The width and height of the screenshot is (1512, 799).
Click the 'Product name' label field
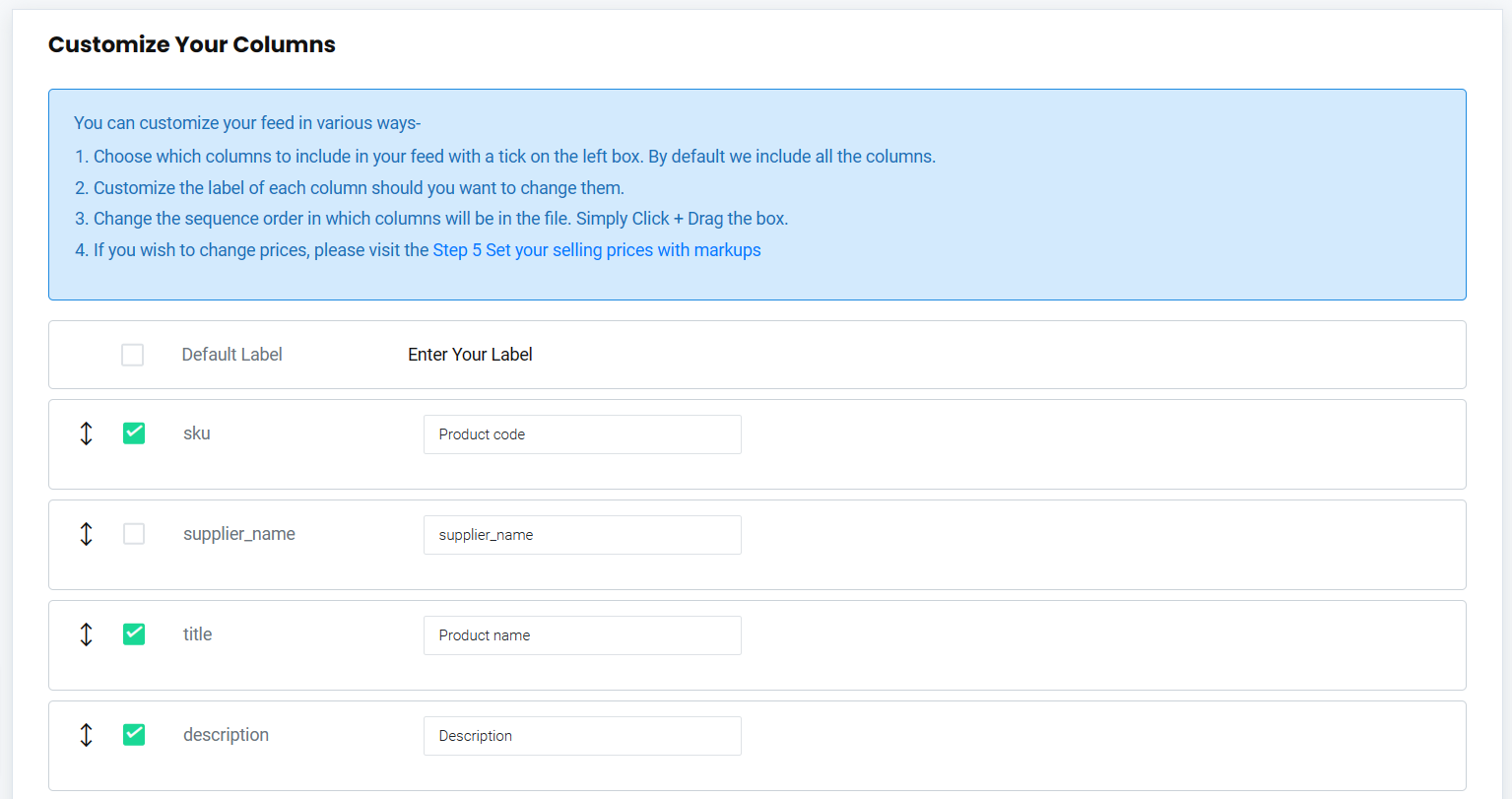point(581,635)
